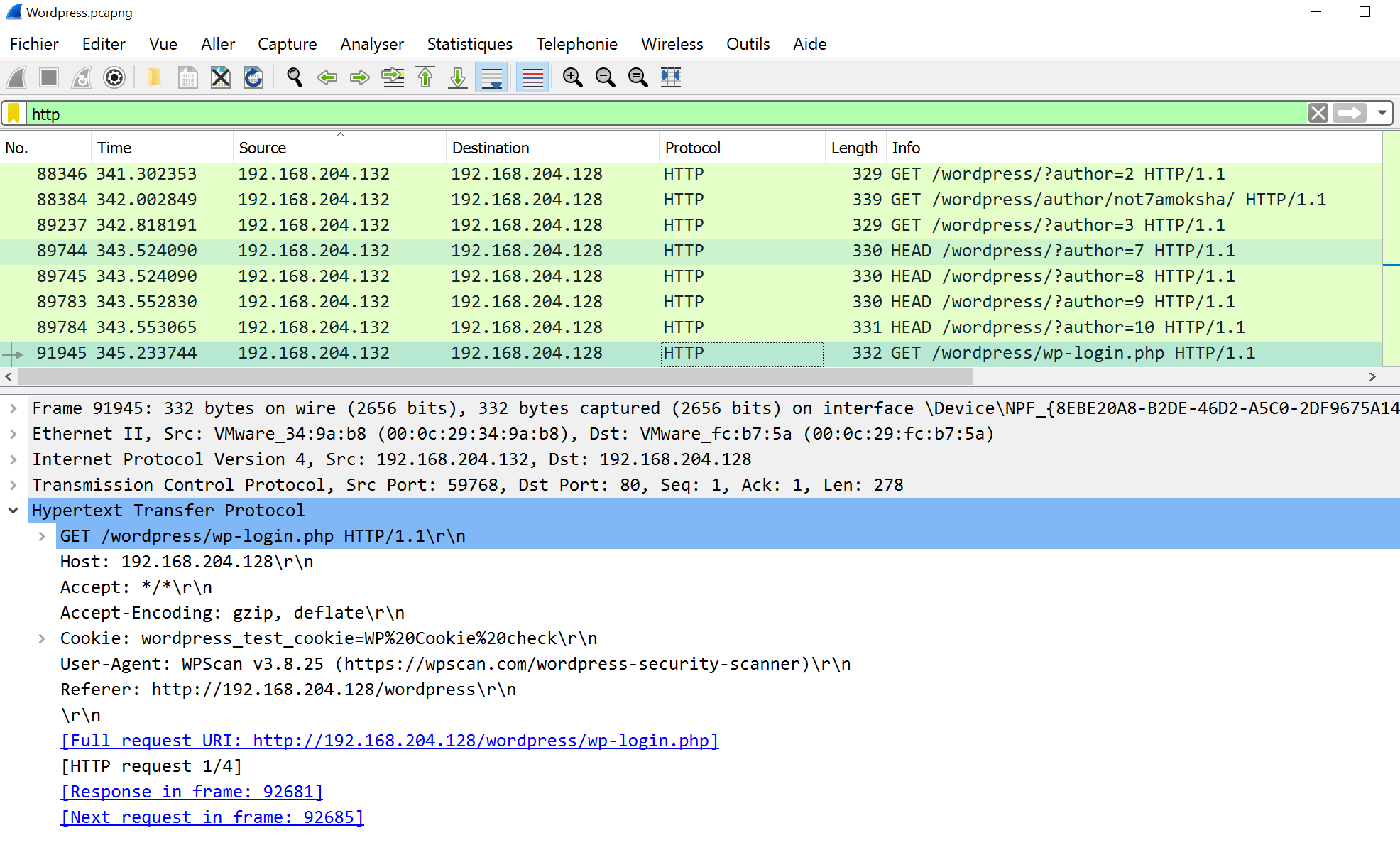1400x850 pixels.
Task: Select packet 88346 author=2 row
Action: point(691,174)
